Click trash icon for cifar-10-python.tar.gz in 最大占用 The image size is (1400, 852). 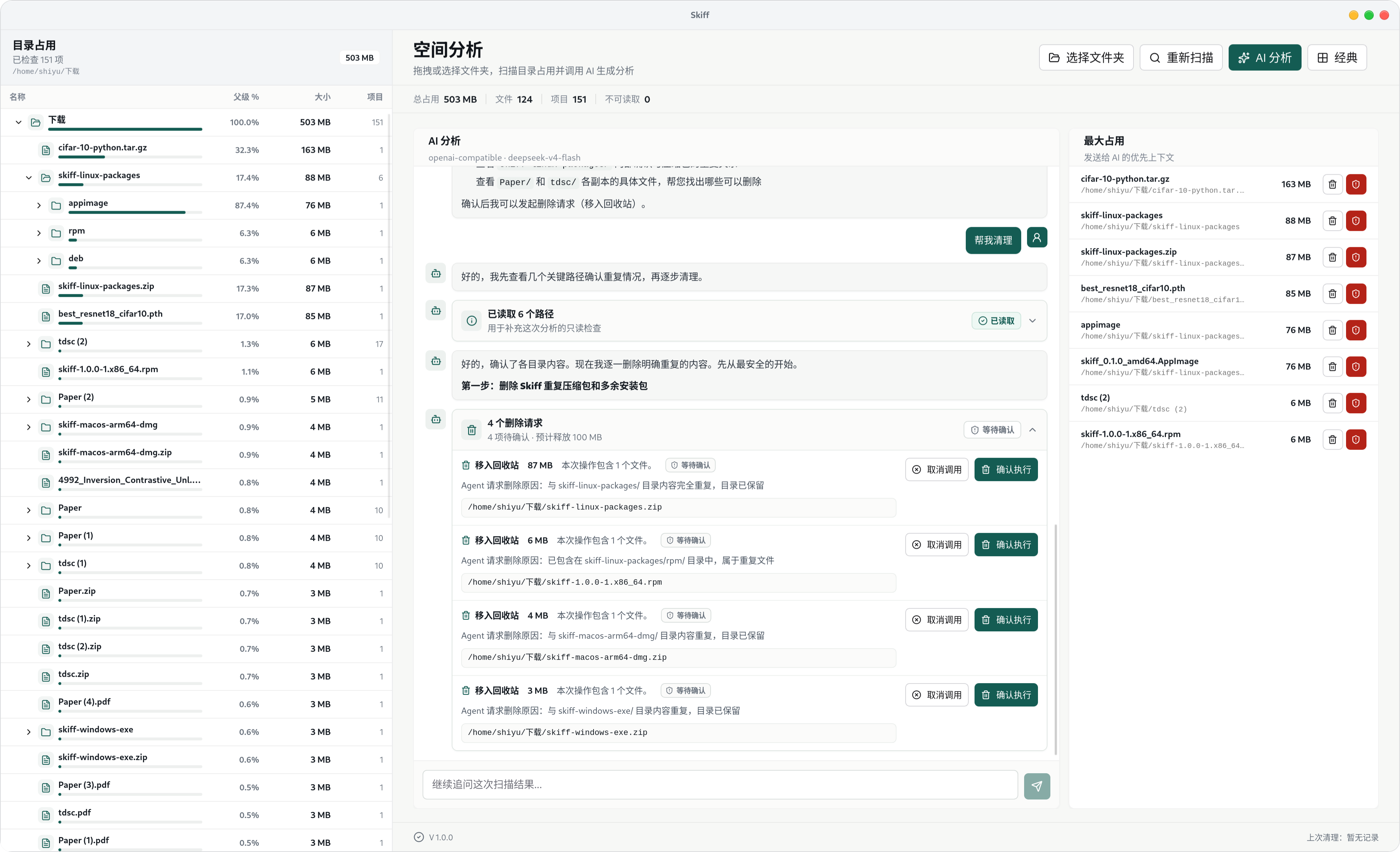[x=1332, y=184]
